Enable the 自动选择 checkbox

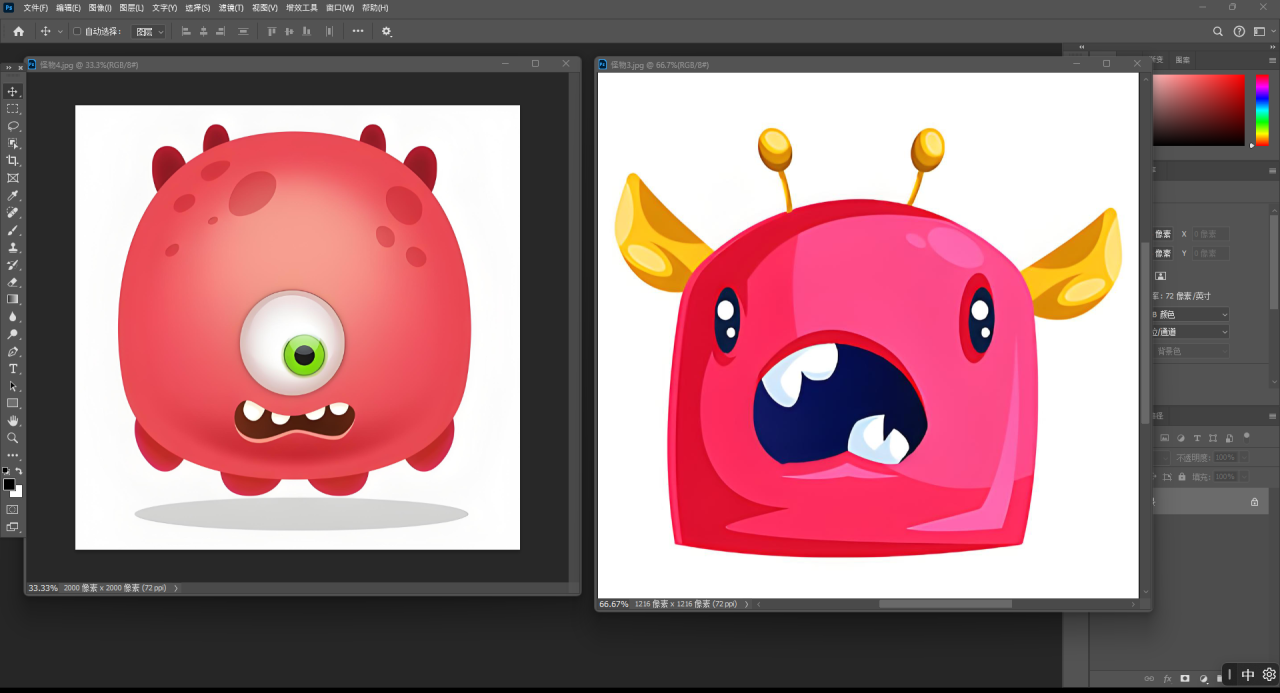(77, 31)
